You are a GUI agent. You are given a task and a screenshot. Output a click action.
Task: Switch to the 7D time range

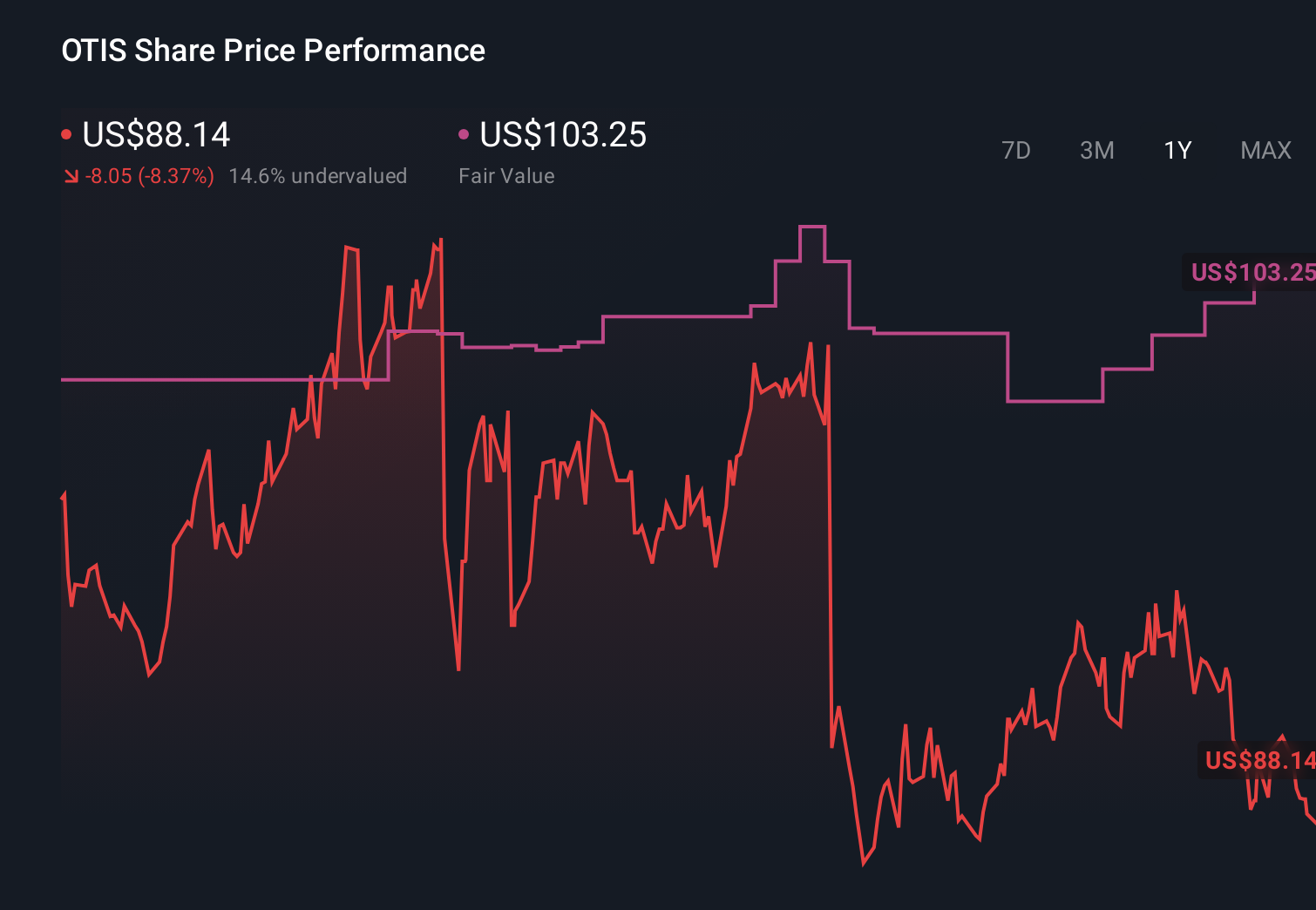coord(1017,150)
